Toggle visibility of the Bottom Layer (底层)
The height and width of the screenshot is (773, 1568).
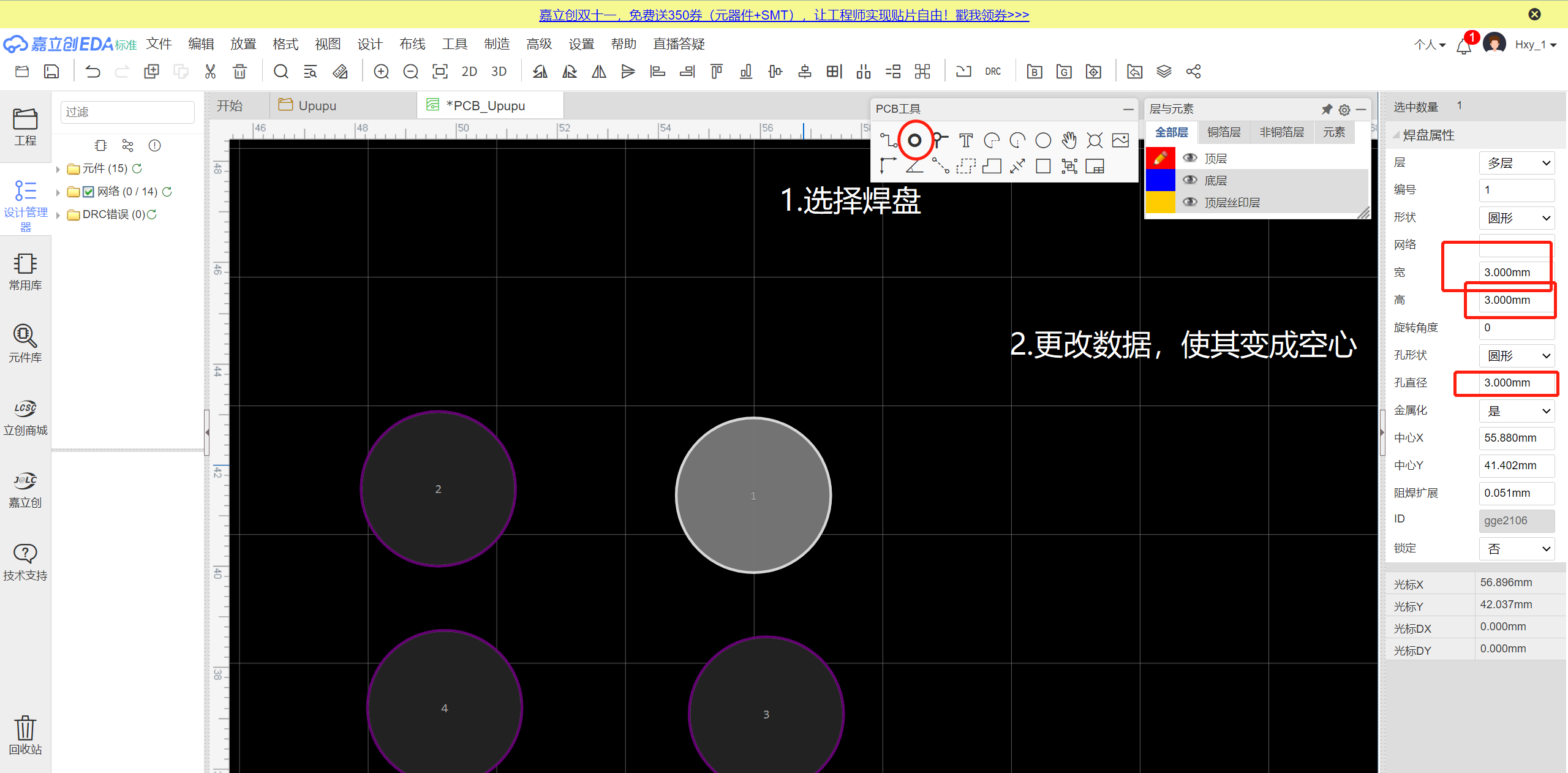tap(1189, 180)
